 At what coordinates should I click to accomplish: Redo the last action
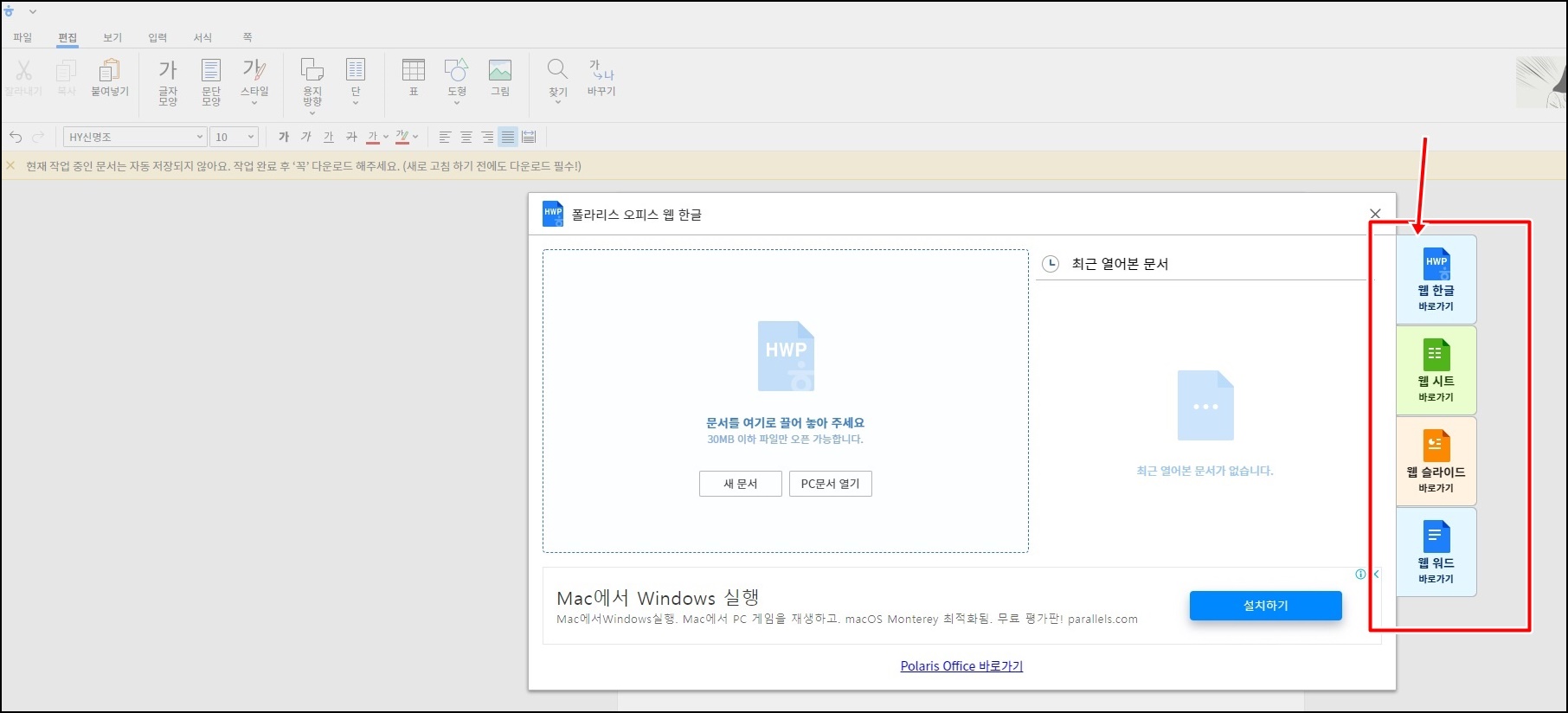[x=38, y=137]
